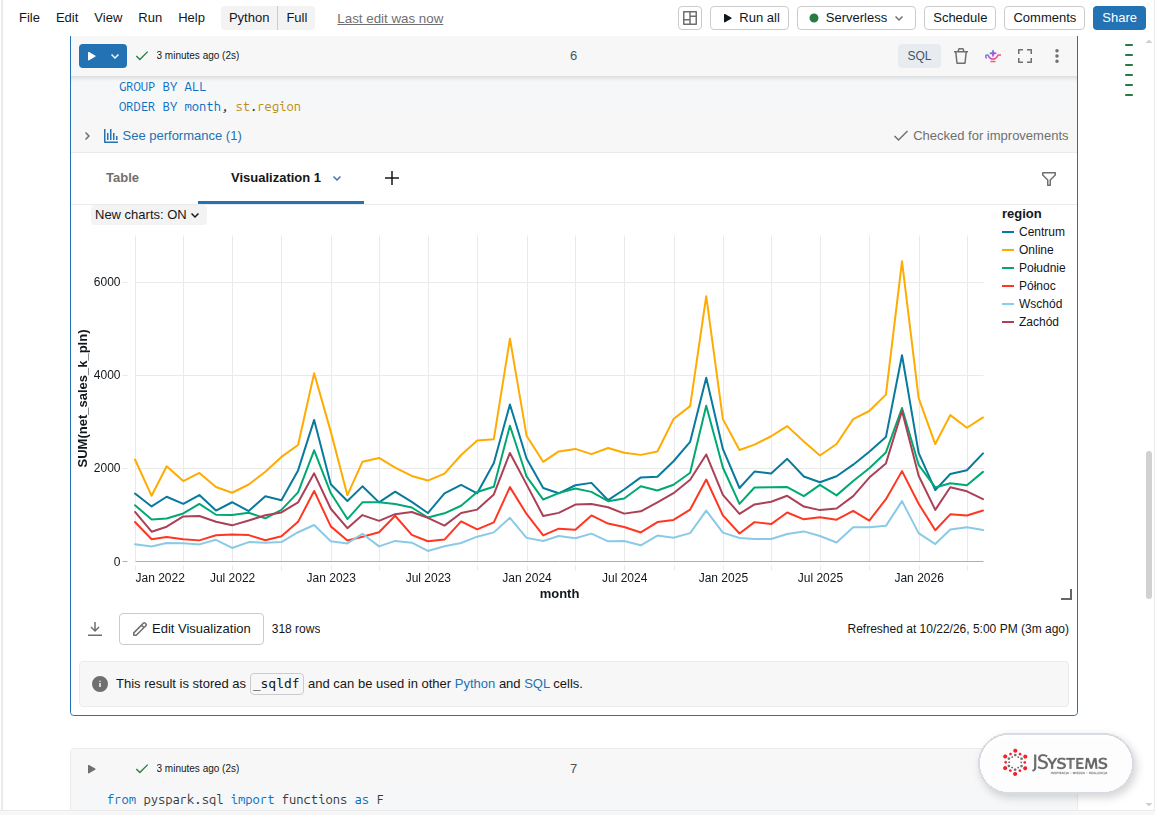Open the Assistant icon in cell 6
Image resolution: width=1155 pixels, height=815 pixels.
coord(993,56)
